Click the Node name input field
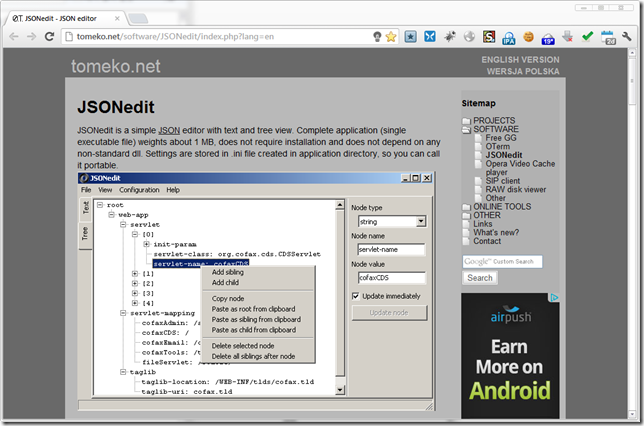 tap(391, 250)
